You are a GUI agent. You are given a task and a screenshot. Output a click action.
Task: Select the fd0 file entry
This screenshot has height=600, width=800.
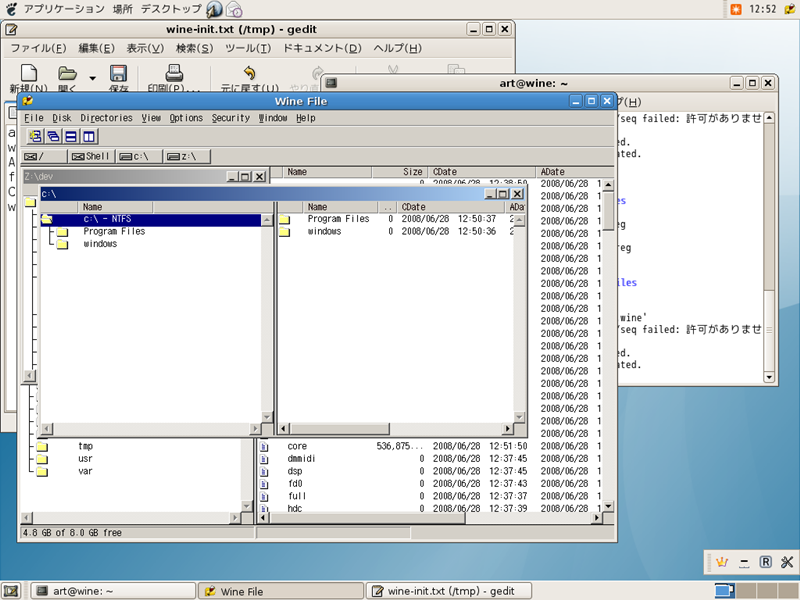295,484
